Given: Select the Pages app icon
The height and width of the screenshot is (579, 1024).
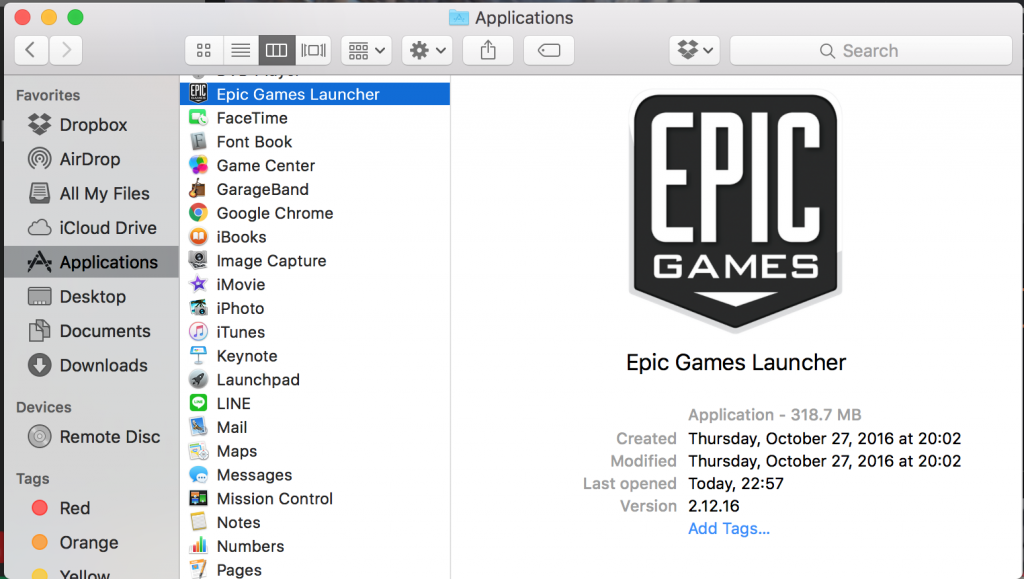Looking at the screenshot, I should pyautogui.click(x=199, y=569).
